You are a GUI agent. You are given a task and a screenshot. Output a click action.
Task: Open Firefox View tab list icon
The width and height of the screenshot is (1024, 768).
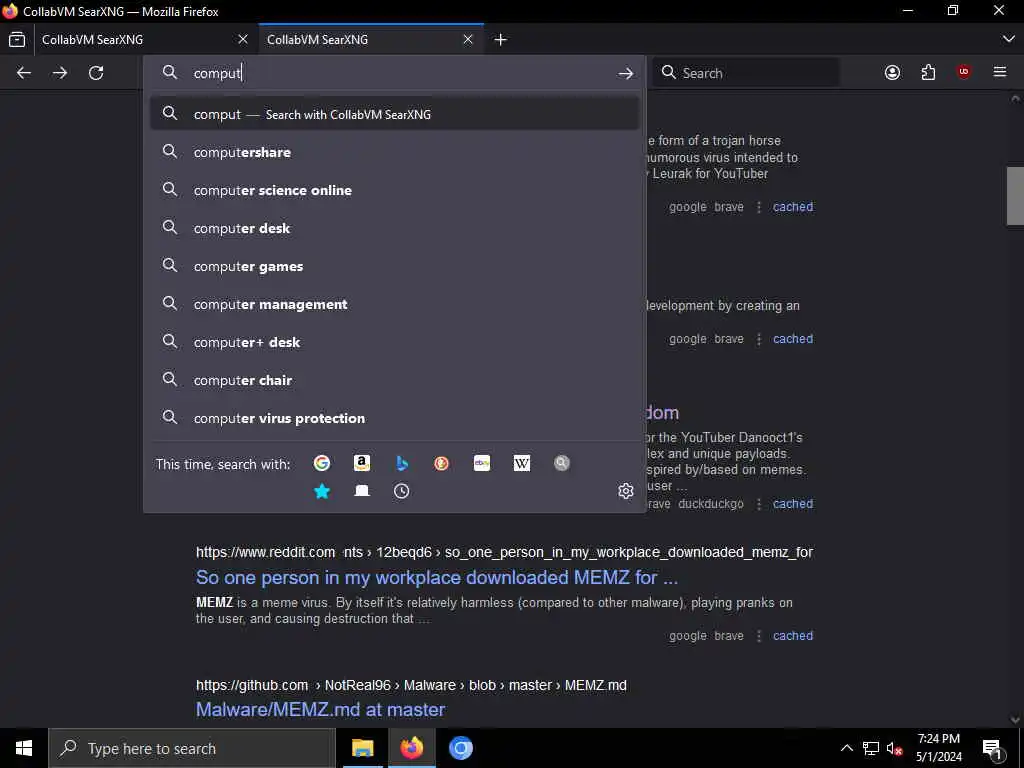[17, 40]
